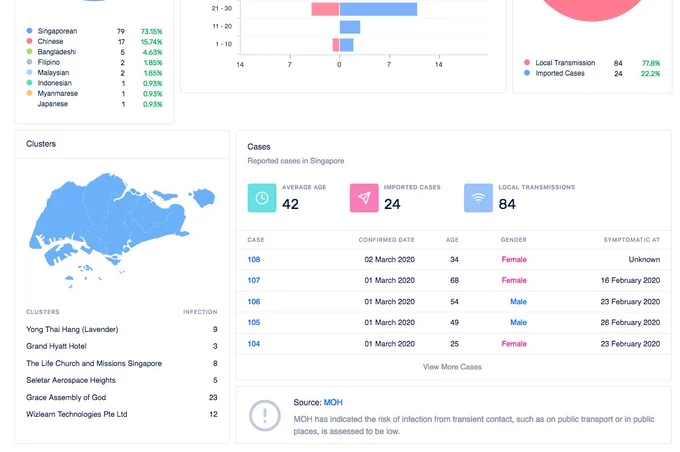Click the Imported Cases paper plane icon
This screenshot has width=680, height=452.
[x=364, y=198]
